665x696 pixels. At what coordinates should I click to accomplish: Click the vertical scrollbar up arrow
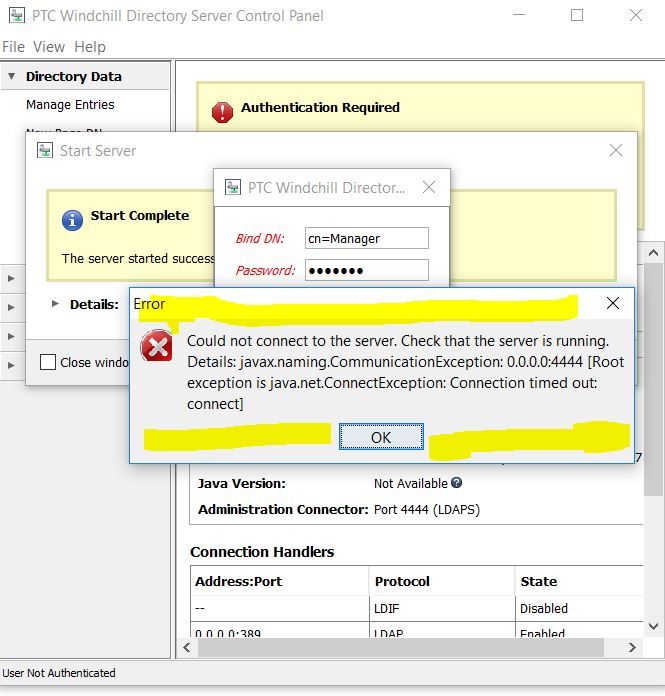[653, 253]
